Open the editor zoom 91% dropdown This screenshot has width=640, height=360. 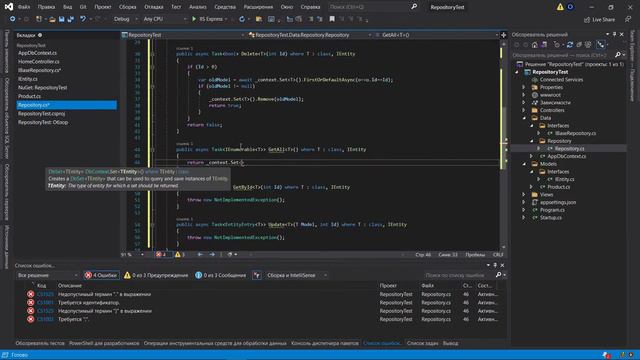(x=133, y=255)
